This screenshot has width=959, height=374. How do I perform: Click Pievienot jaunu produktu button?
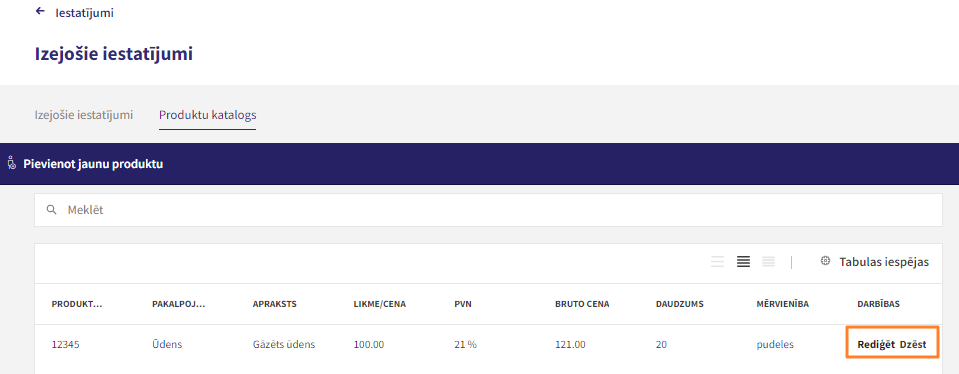point(93,164)
